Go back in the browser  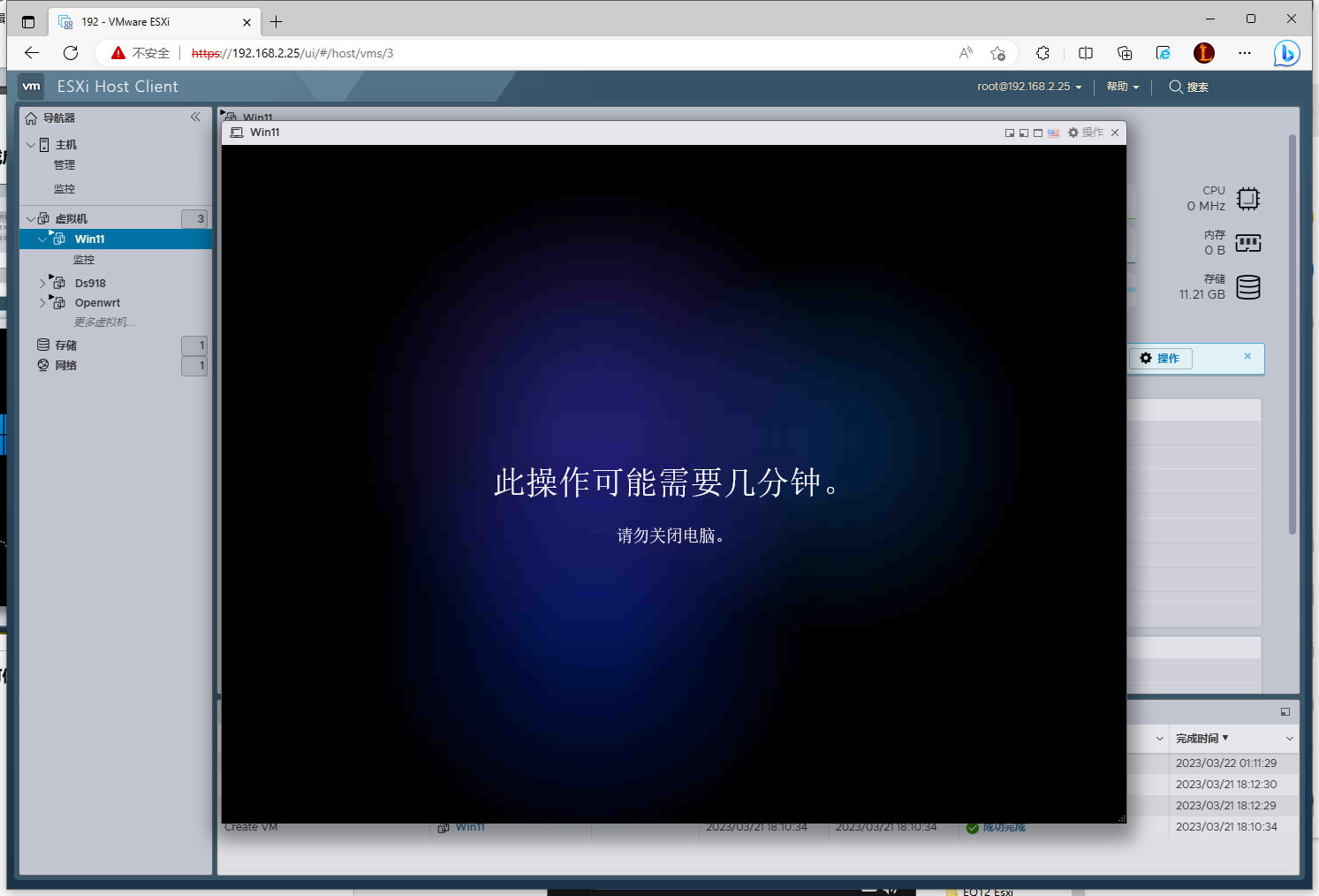point(32,53)
